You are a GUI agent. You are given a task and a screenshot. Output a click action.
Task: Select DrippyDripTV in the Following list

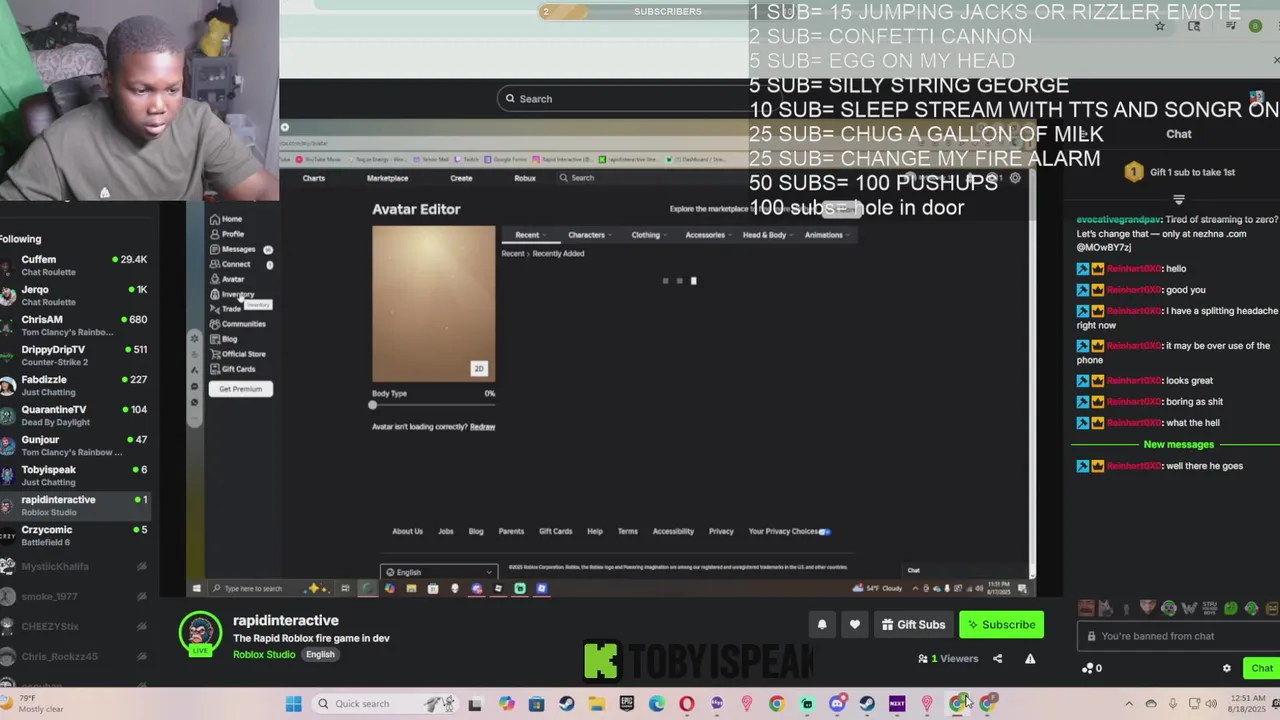pyautogui.click(x=75, y=355)
